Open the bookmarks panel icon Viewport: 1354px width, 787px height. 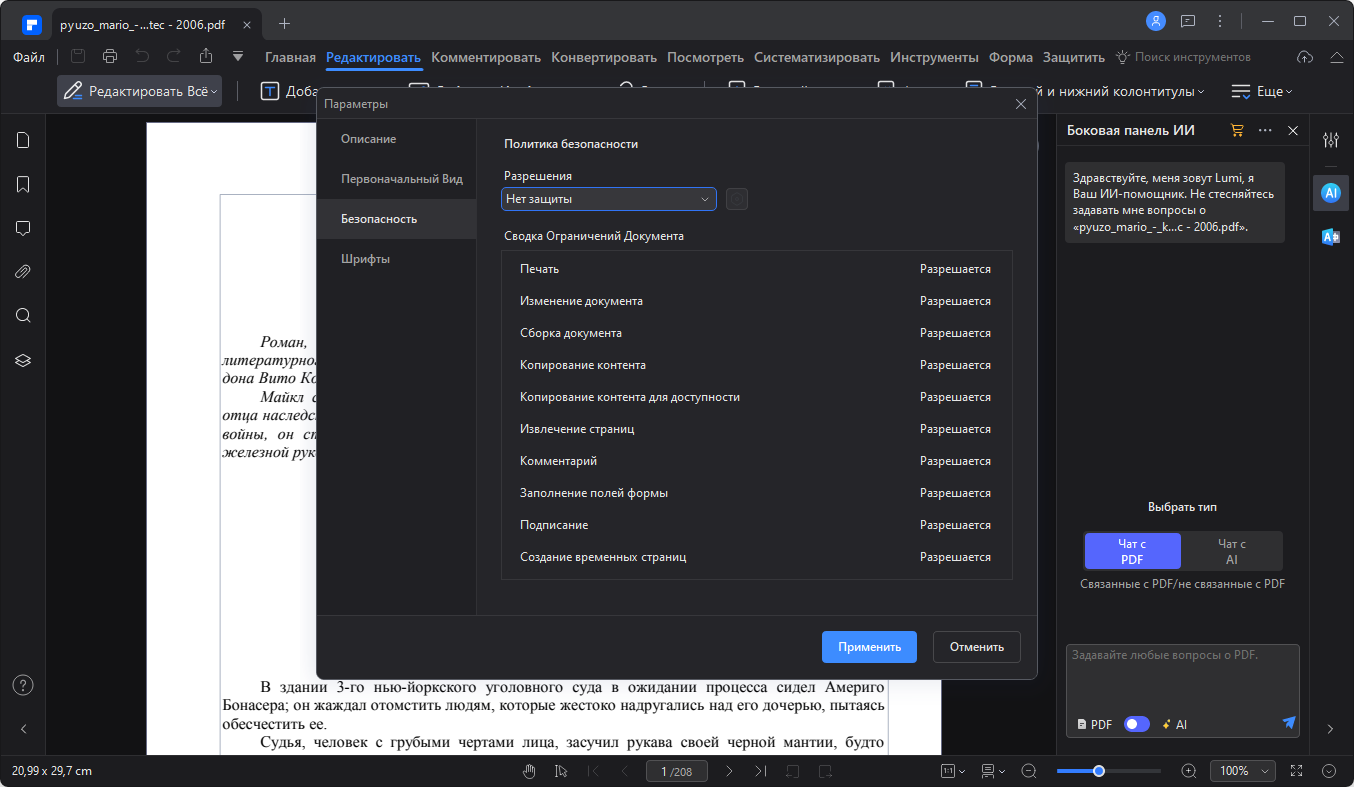tap(23, 184)
